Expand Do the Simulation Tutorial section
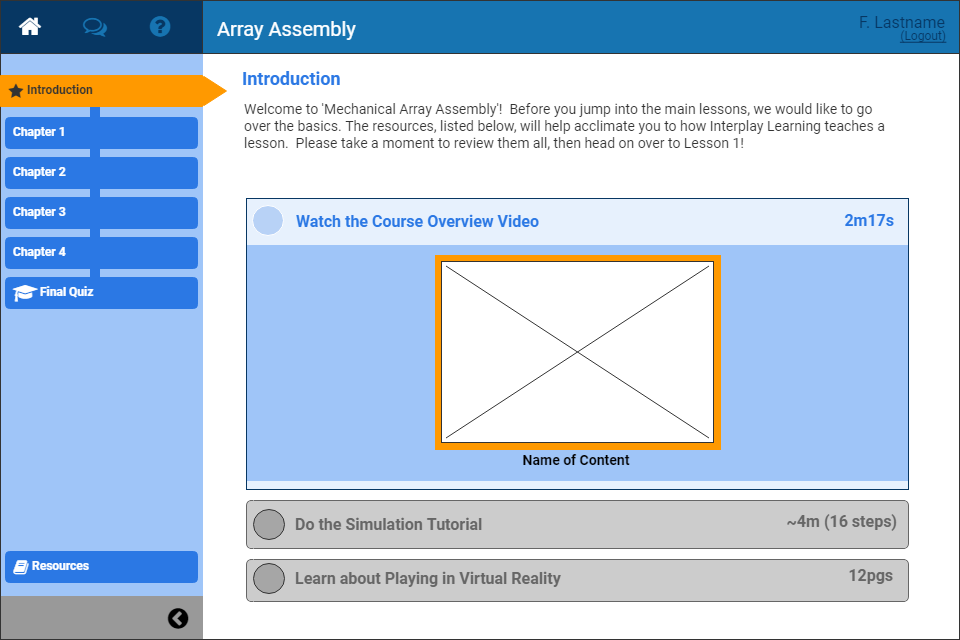The height and width of the screenshot is (640, 960). click(577, 524)
